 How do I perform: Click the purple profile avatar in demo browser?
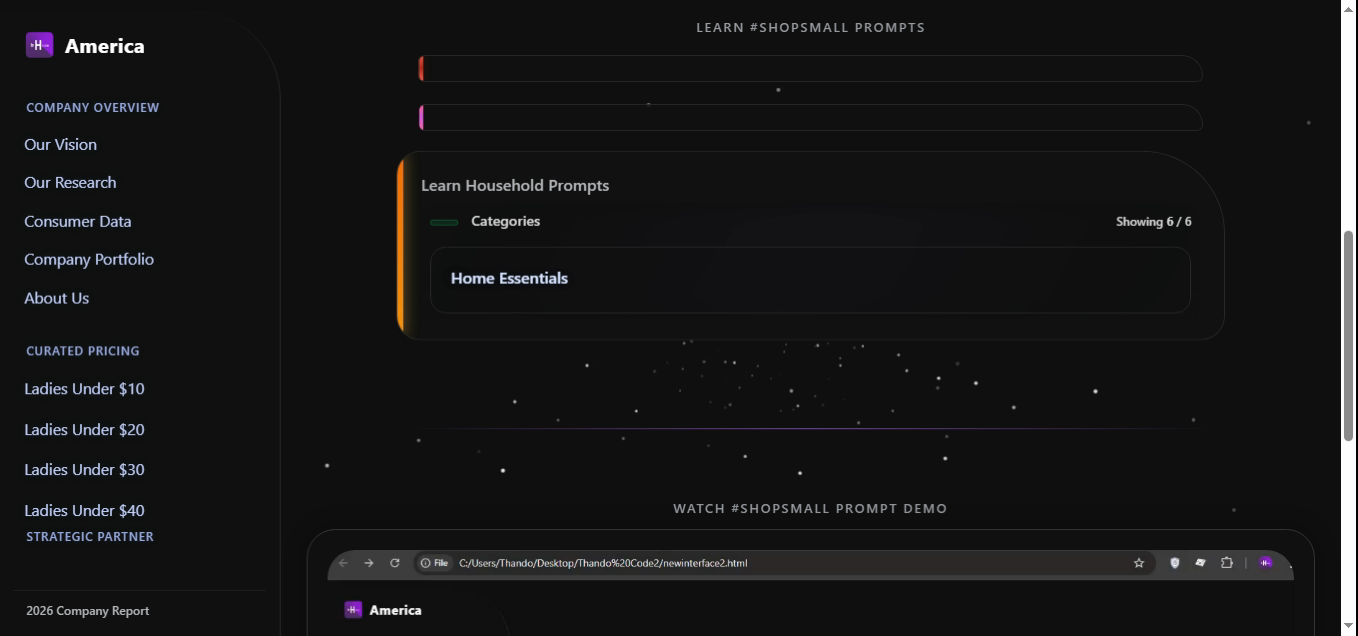1265,563
